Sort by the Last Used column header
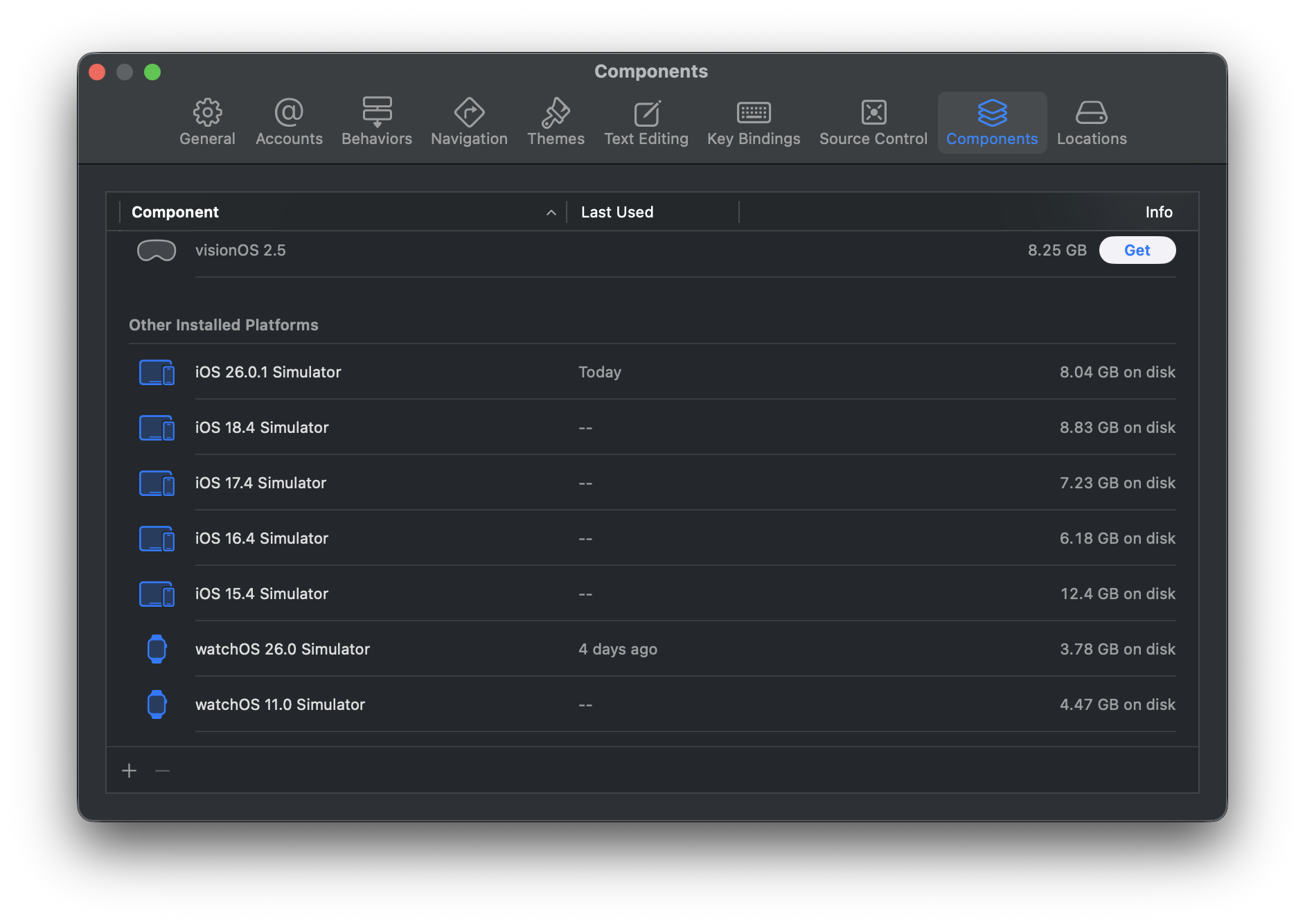The image size is (1305, 924). point(616,212)
